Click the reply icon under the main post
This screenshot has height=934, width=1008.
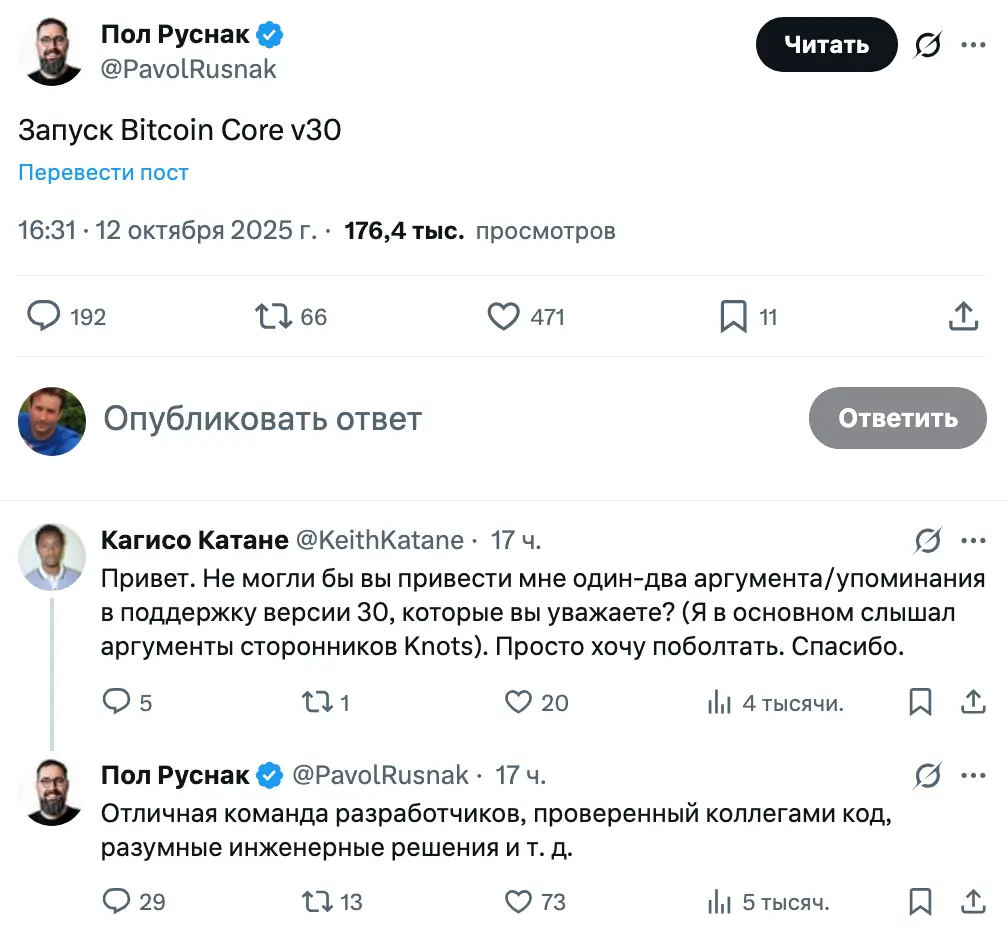pyautogui.click(x=44, y=317)
